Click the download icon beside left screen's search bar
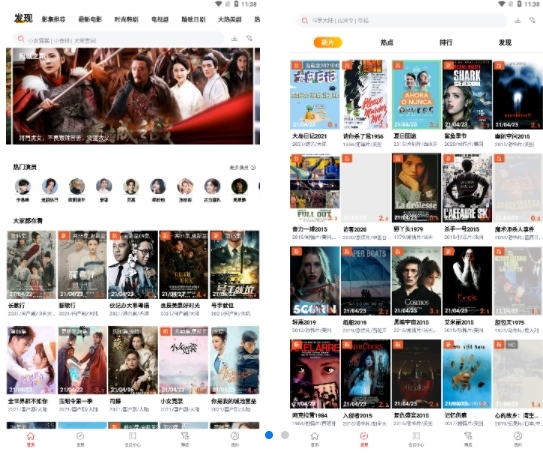 click(234, 38)
